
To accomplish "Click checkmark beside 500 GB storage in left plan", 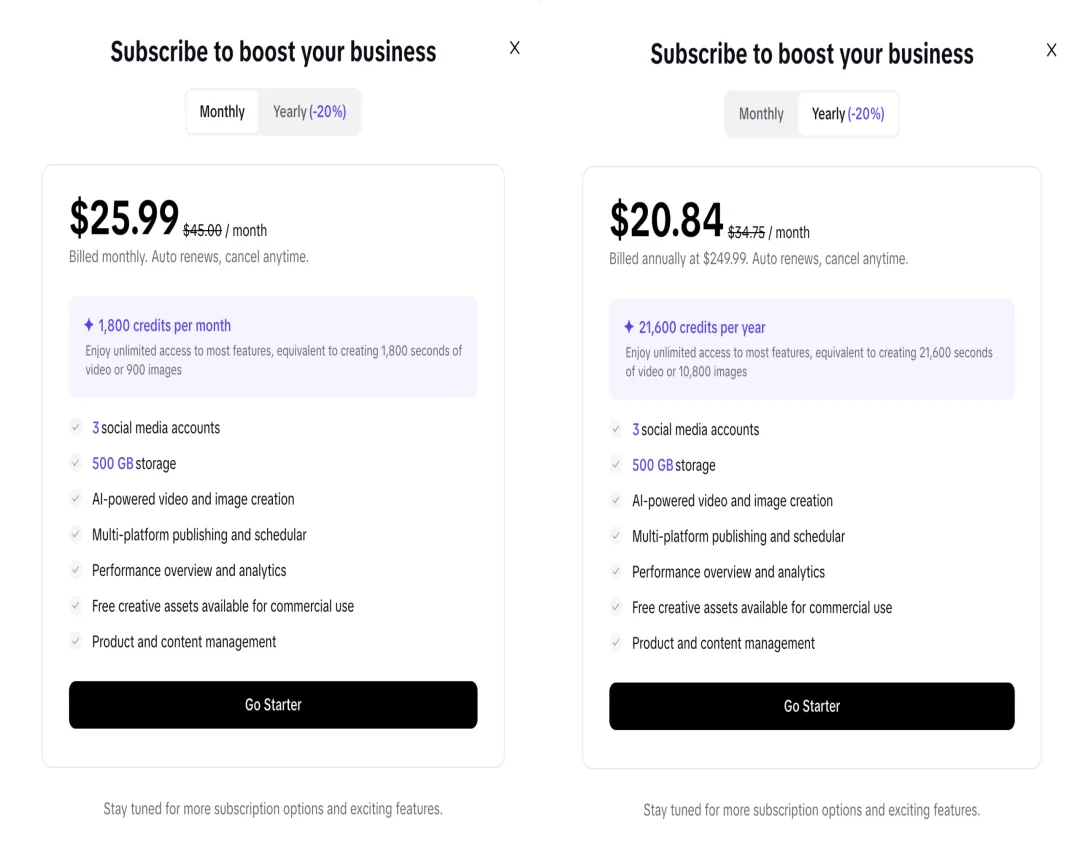I will point(76,463).
